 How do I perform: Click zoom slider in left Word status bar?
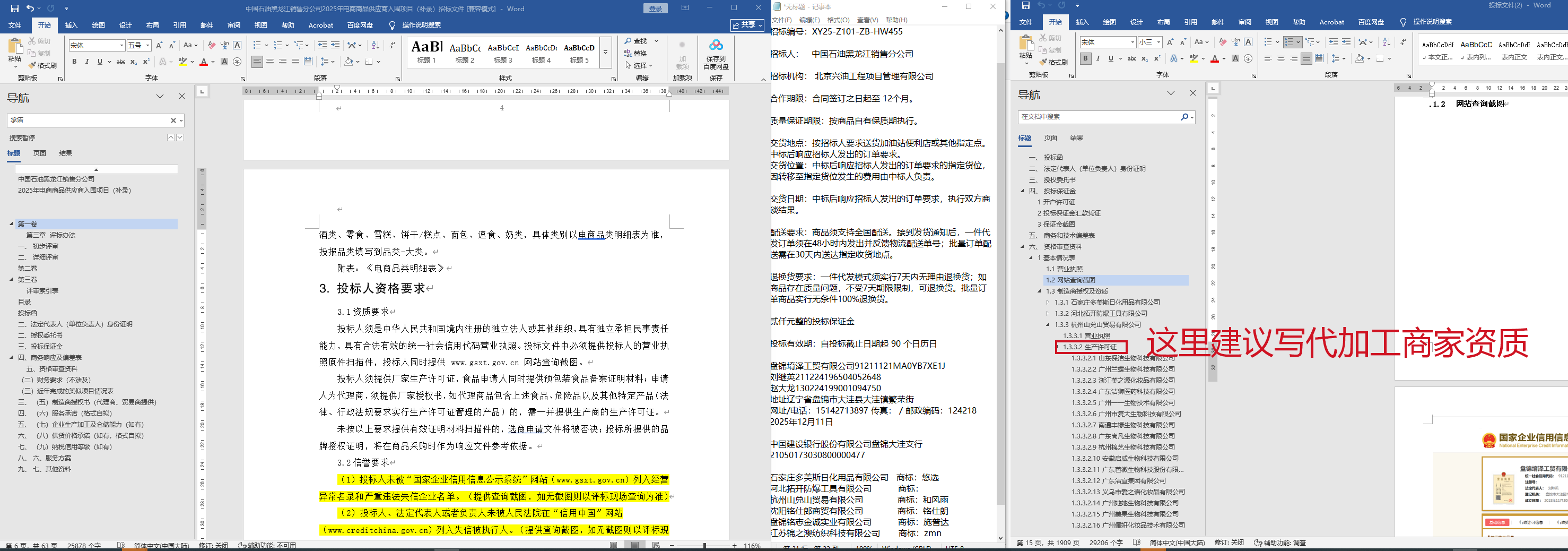[704, 546]
